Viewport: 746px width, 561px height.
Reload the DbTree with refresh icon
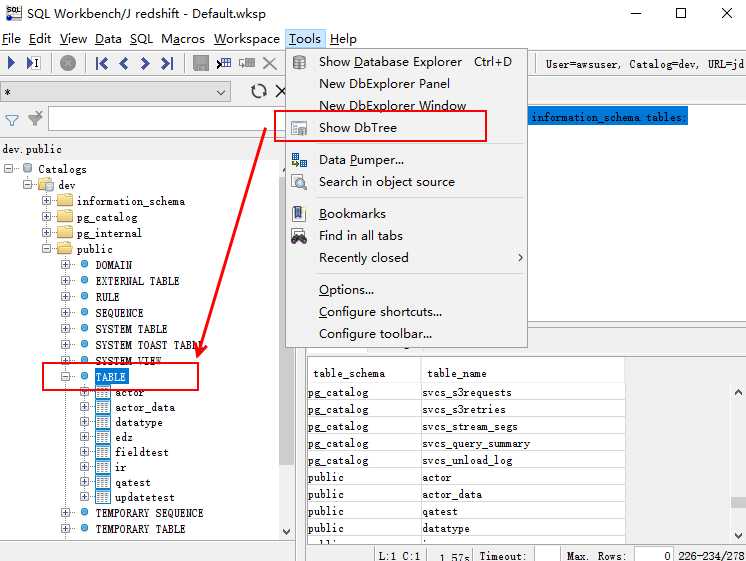pyautogui.click(x=258, y=91)
